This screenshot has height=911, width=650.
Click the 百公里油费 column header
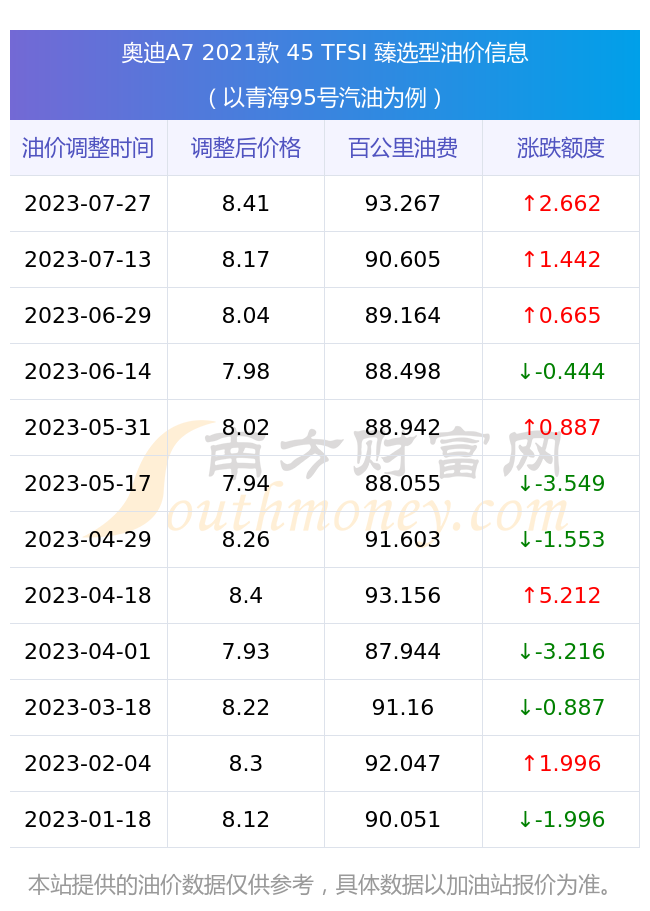[403, 148]
